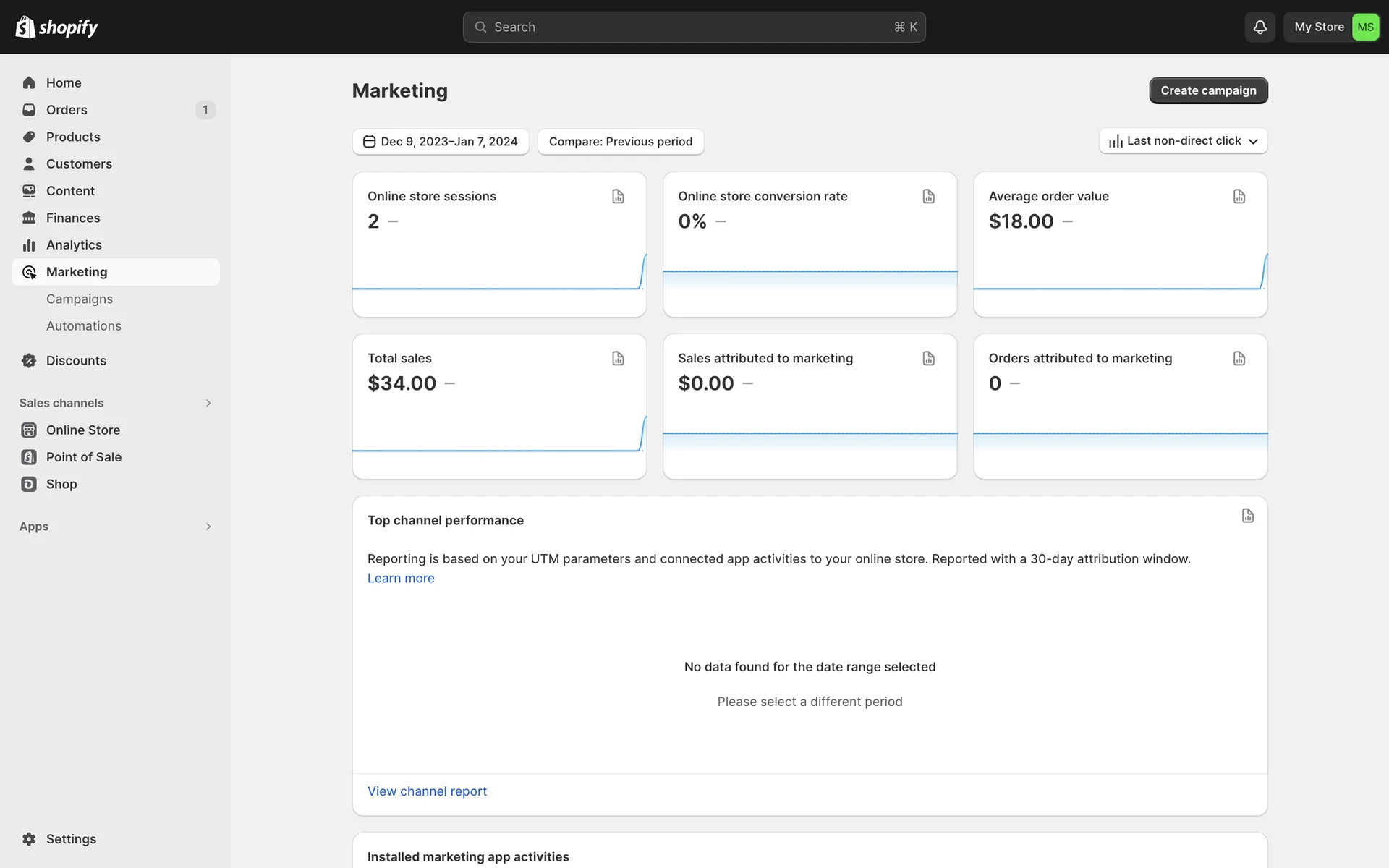
Task: Open report icon for Orders attributed to marketing
Action: pos(1239,359)
